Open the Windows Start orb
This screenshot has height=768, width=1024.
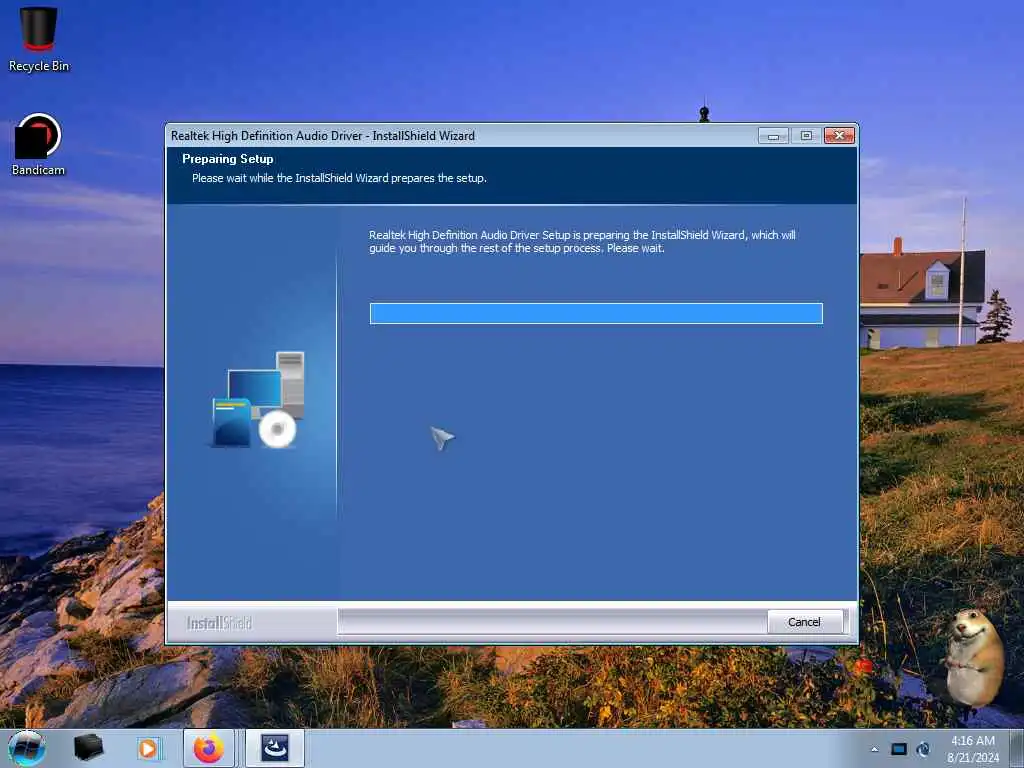[x=27, y=748]
